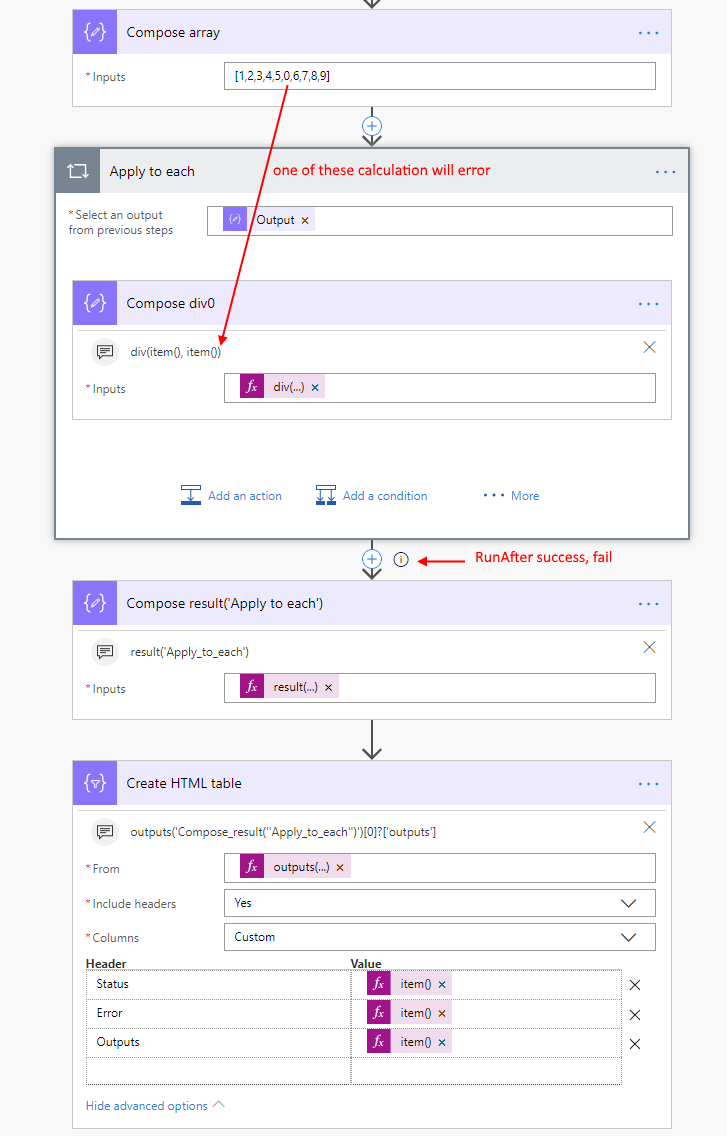Delete the Error column row
Viewport: 727px width, 1136px height.
[x=634, y=1014]
